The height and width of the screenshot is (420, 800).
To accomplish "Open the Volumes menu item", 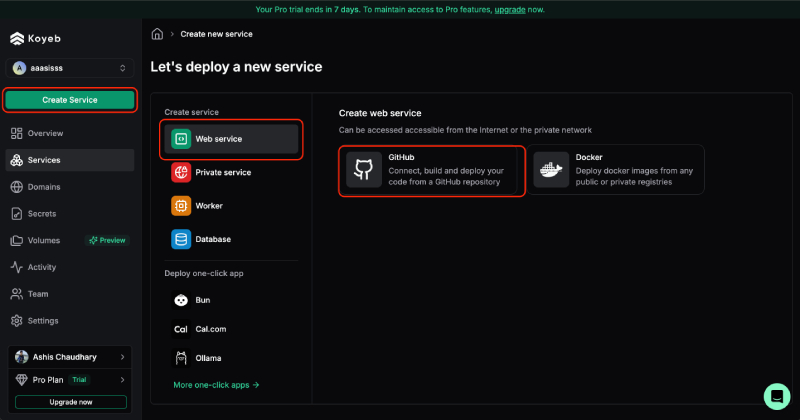I will [x=70, y=240].
